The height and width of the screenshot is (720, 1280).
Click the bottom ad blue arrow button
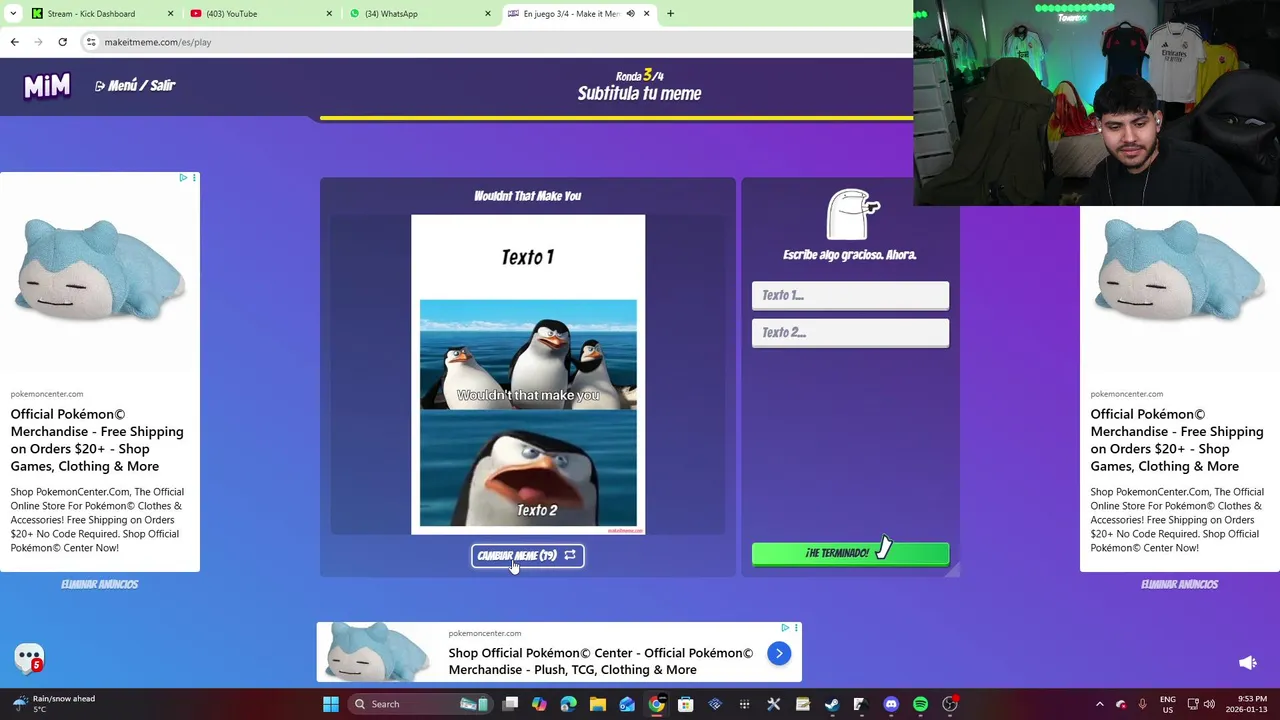pos(779,653)
